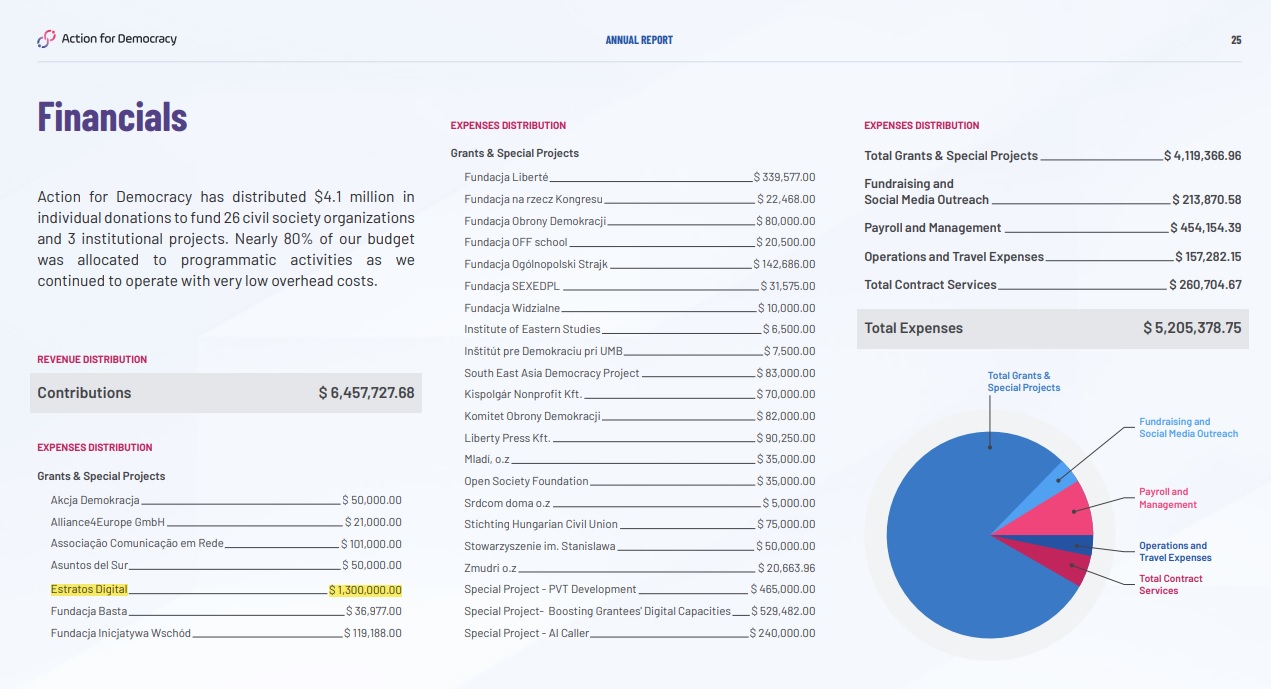
Task: Click the Contributions revenue row
Action: tap(226, 393)
